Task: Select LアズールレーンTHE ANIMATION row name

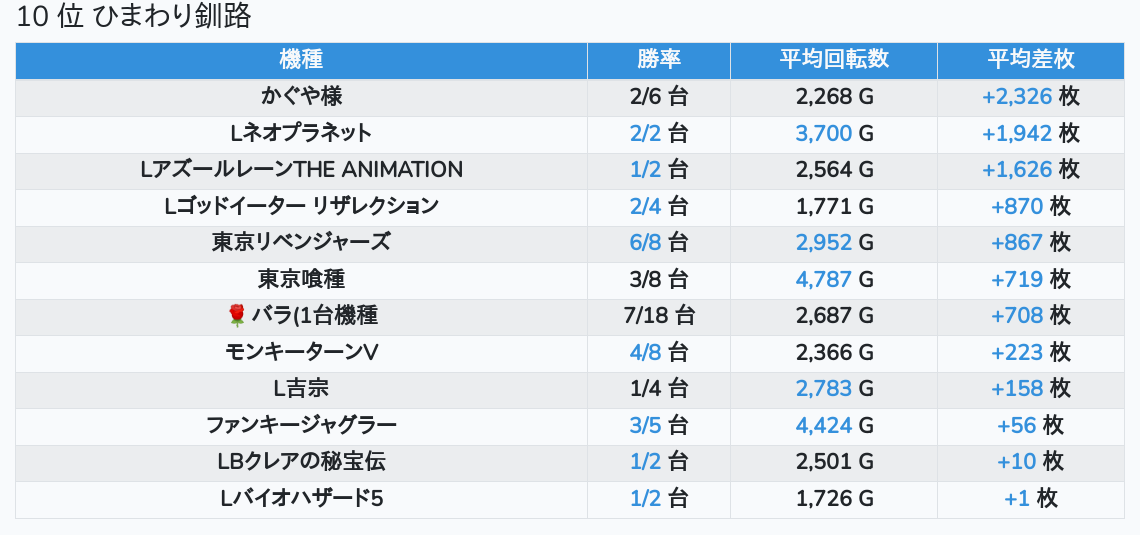Action: click(x=301, y=170)
